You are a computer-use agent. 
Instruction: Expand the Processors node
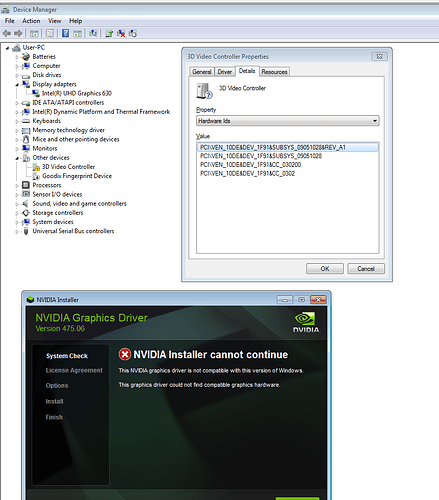click(17, 185)
